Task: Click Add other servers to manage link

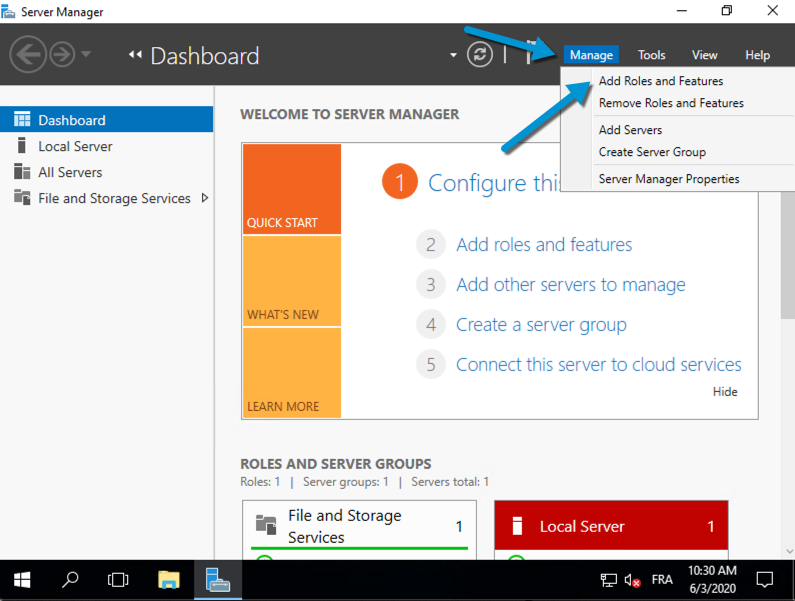Action: click(x=570, y=285)
